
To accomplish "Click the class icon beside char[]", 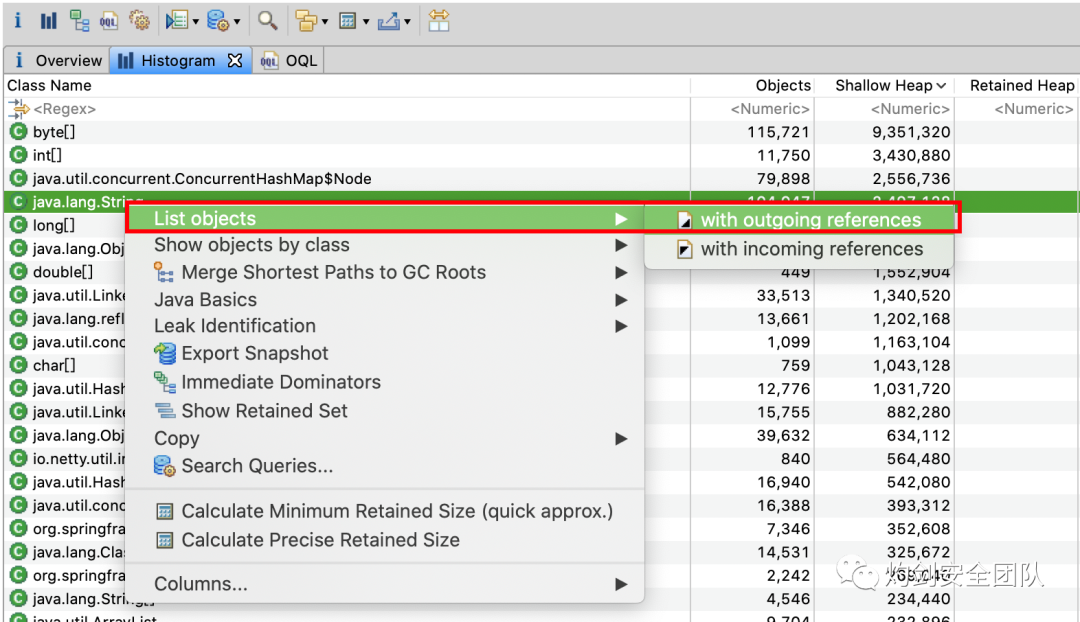I will click(18, 365).
